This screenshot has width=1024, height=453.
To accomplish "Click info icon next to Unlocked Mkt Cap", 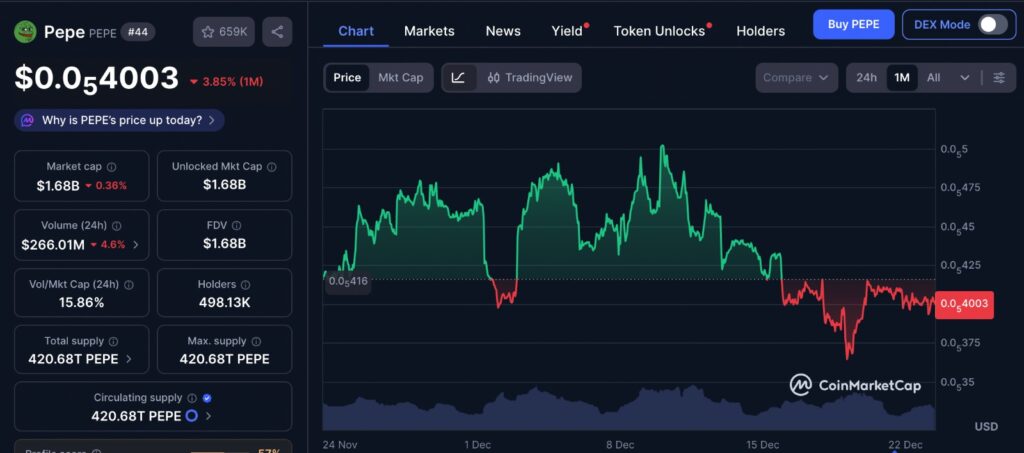I will (x=272, y=167).
